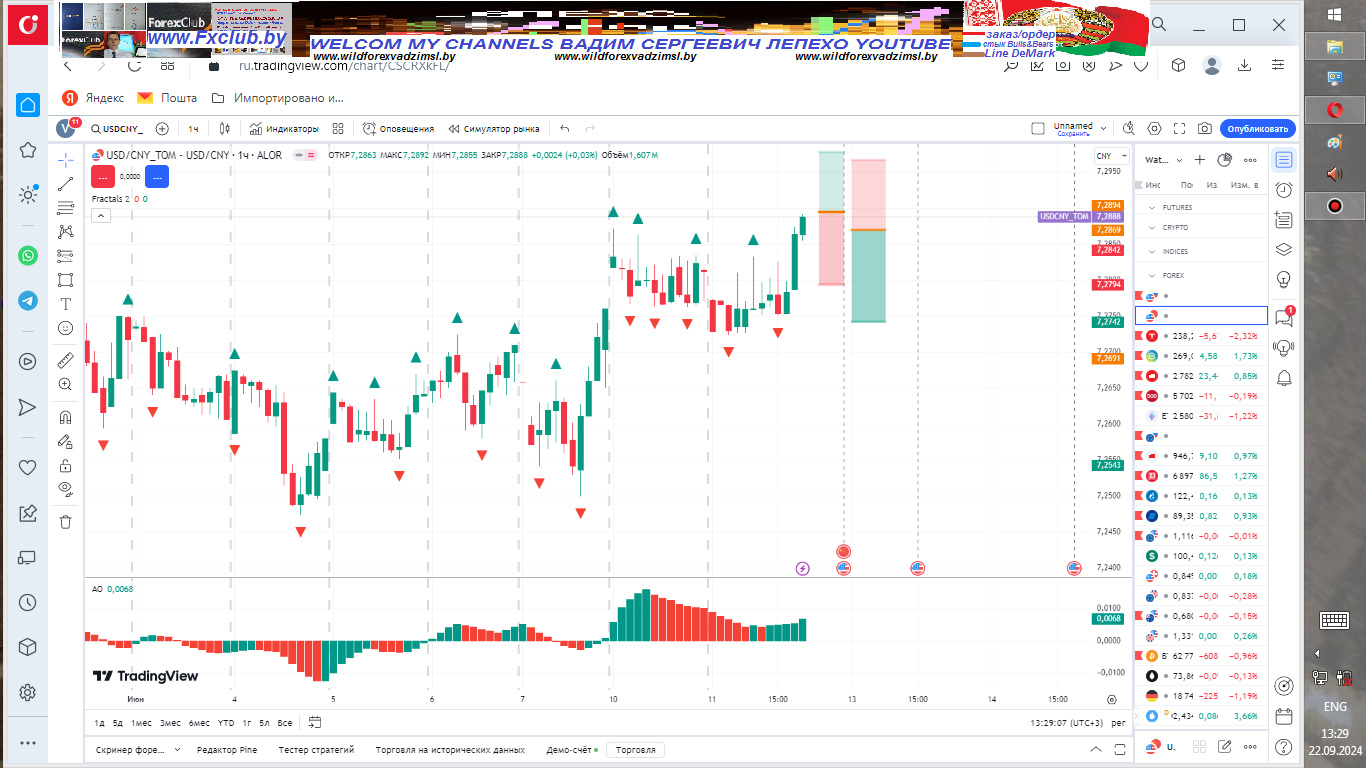The width and height of the screenshot is (1366, 768).
Task: Click the Windows Start button
Action: click(x=1334, y=14)
